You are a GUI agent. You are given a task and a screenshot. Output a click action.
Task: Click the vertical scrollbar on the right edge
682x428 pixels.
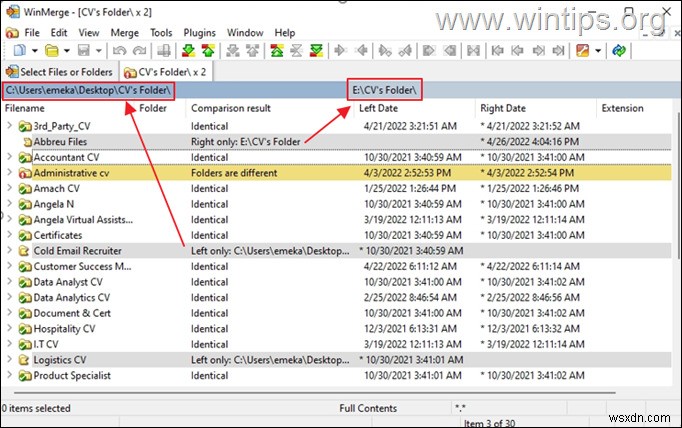678,187
